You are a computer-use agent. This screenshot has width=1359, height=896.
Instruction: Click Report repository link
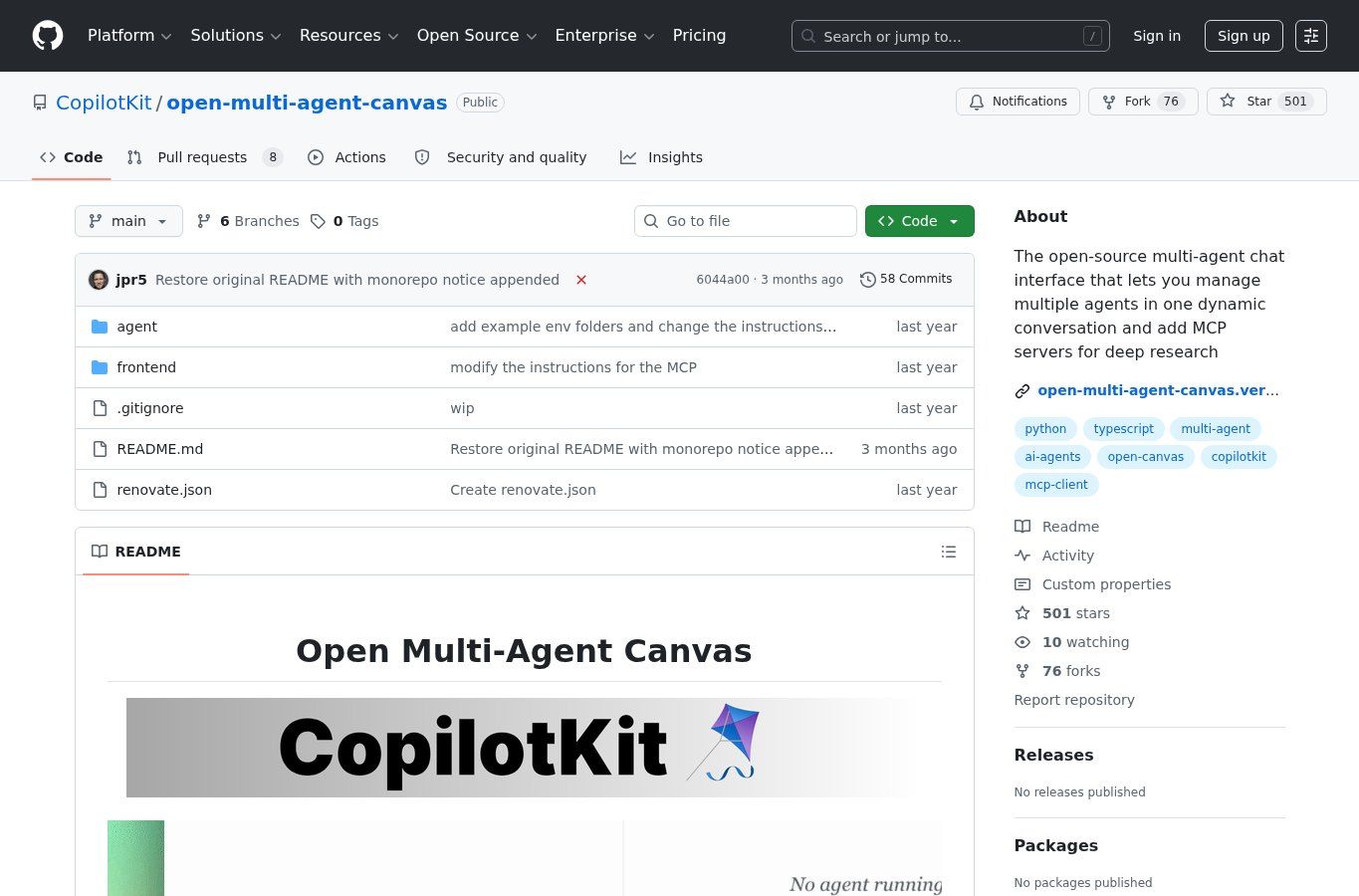1074,700
